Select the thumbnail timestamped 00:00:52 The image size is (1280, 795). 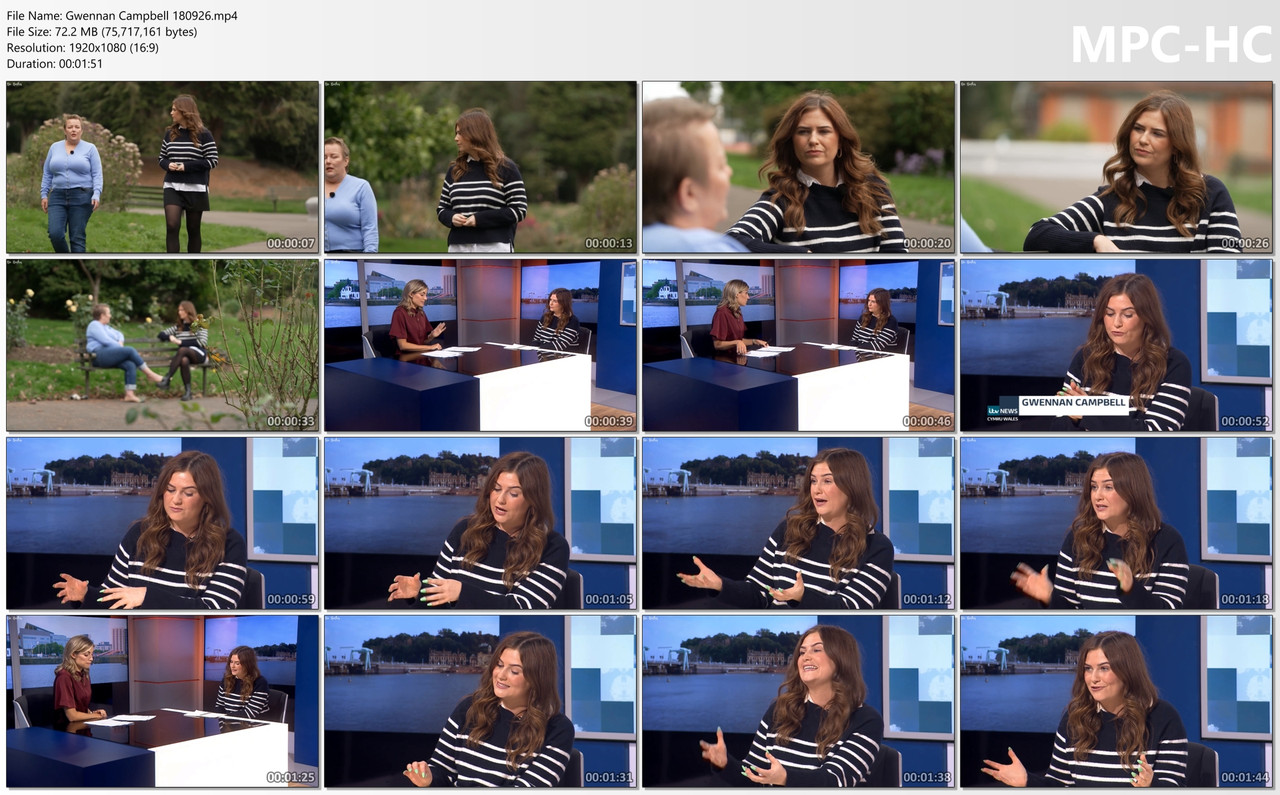point(1116,345)
